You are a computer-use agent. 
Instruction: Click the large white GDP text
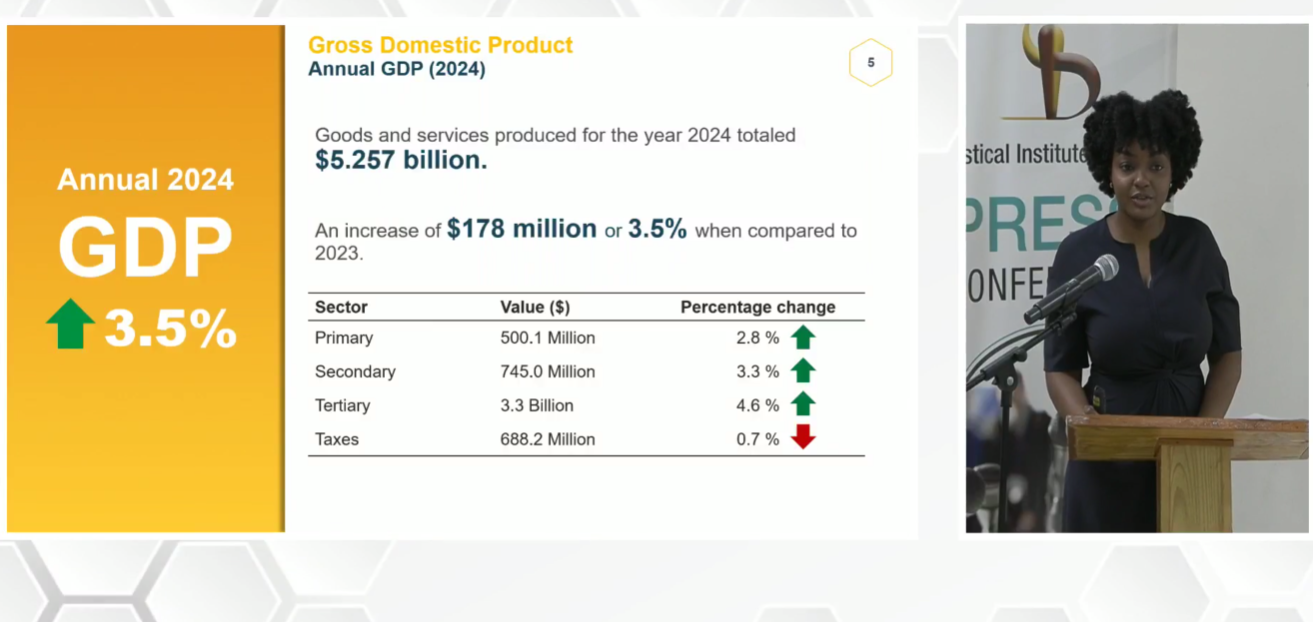(x=145, y=248)
